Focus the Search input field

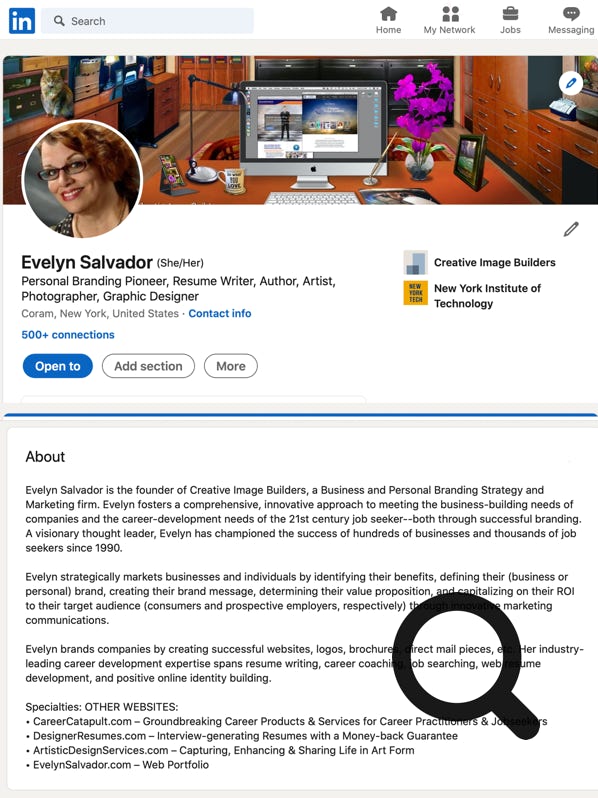[x=147, y=21]
